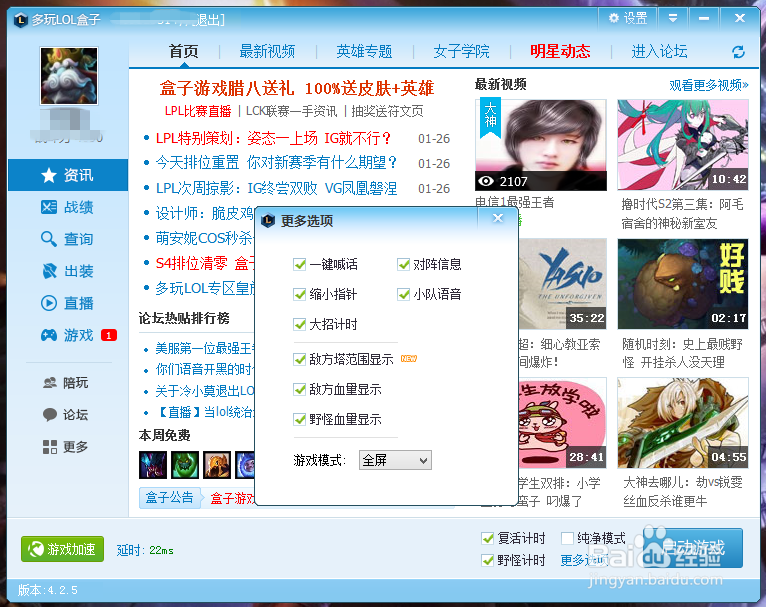Click the third free champion icon

(x=217, y=464)
